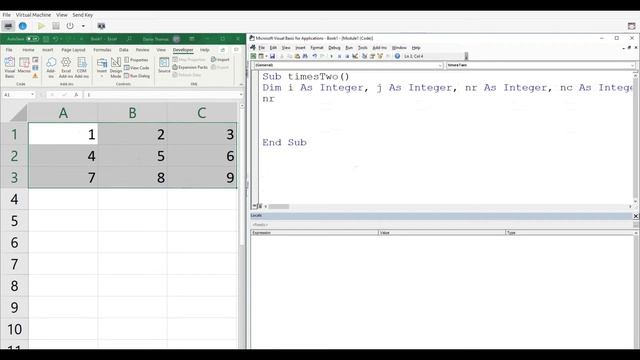This screenshot has width=640, height=360.
Task: Open the Run menu in VBA editor
Action: point(349,48)
